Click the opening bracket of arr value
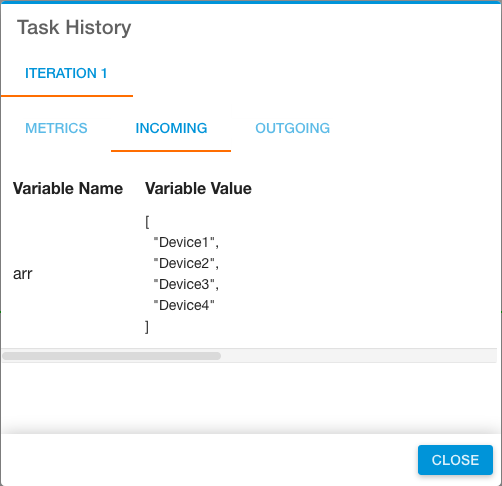The width and height of the screenshot is (502, 486). [147, 222]
